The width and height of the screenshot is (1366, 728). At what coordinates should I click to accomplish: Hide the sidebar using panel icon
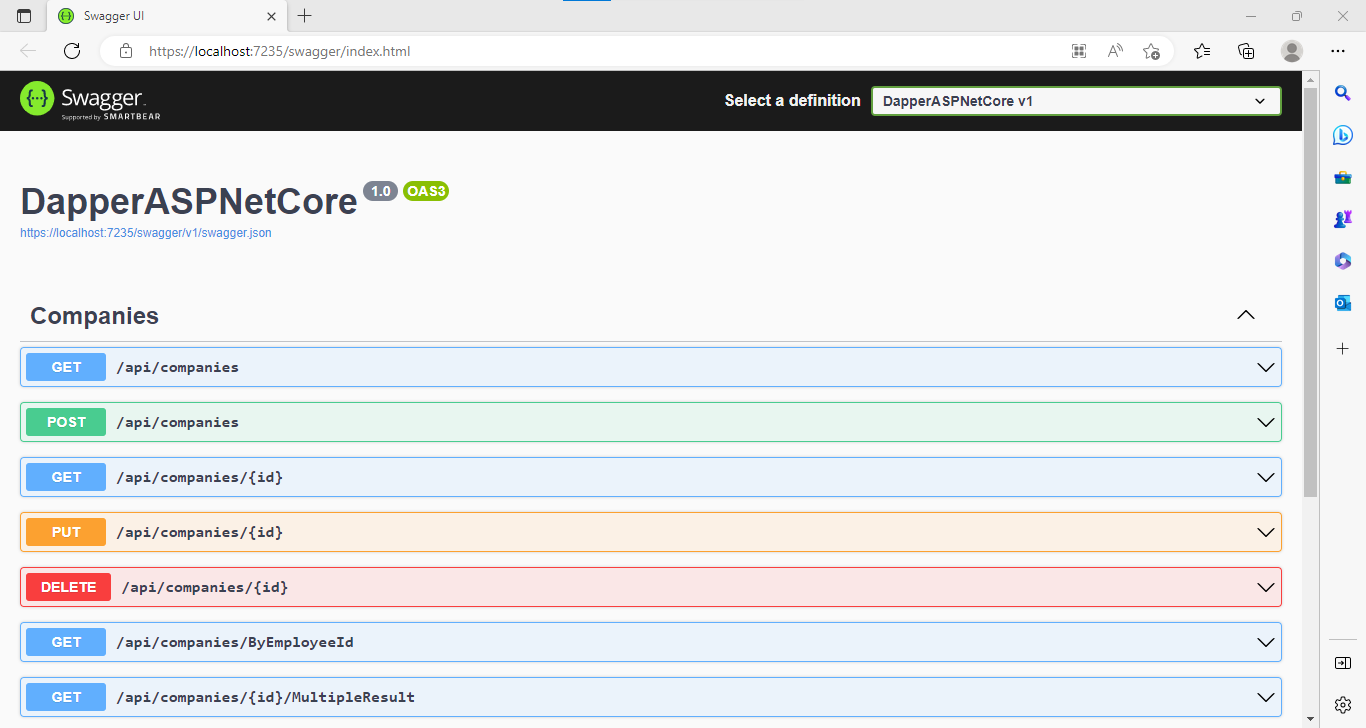click(1343, 663)
